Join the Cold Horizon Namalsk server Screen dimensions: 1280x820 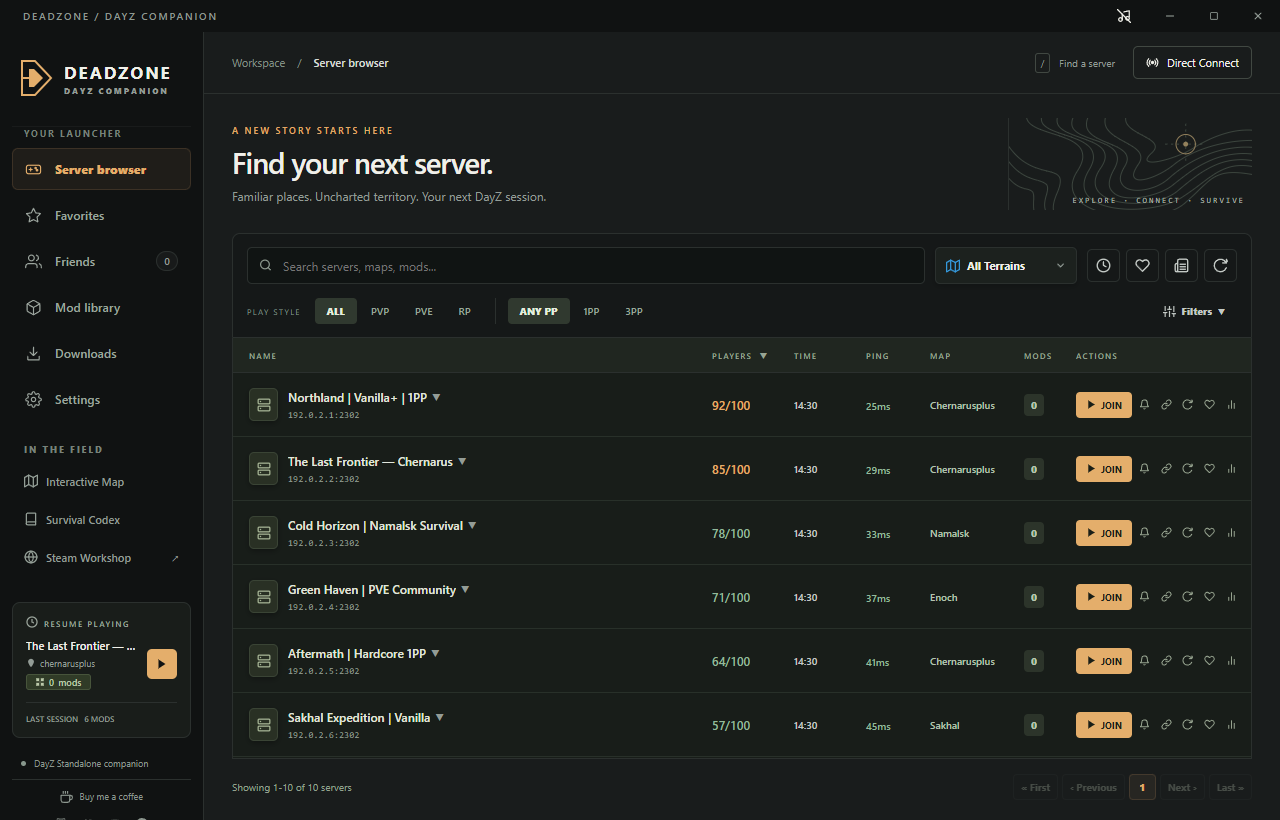tap(1104, 533)
